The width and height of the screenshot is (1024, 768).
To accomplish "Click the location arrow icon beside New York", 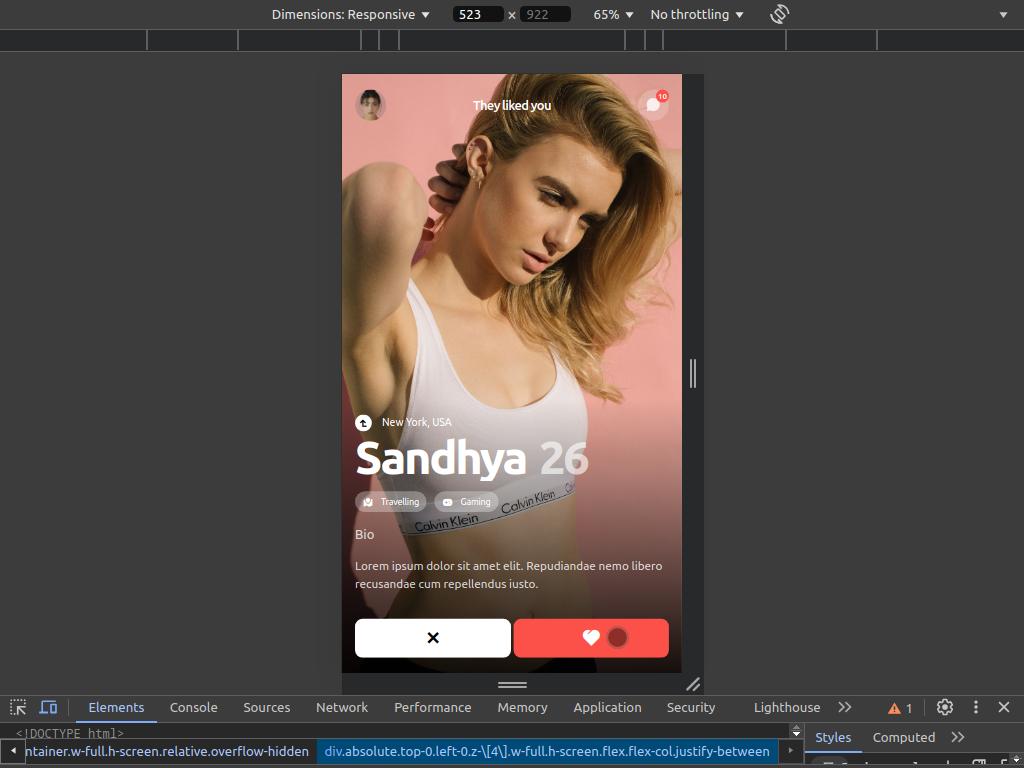I will (x=363, y=423).
